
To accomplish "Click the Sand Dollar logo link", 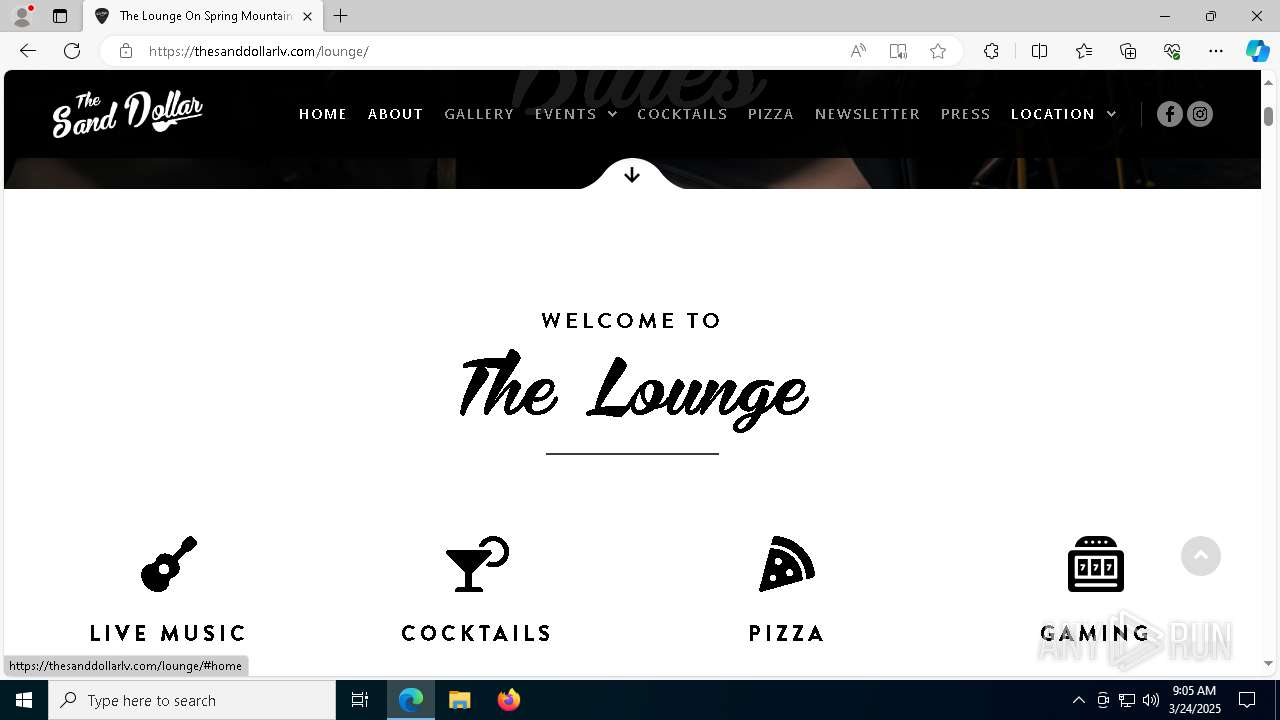I will 128,114.
